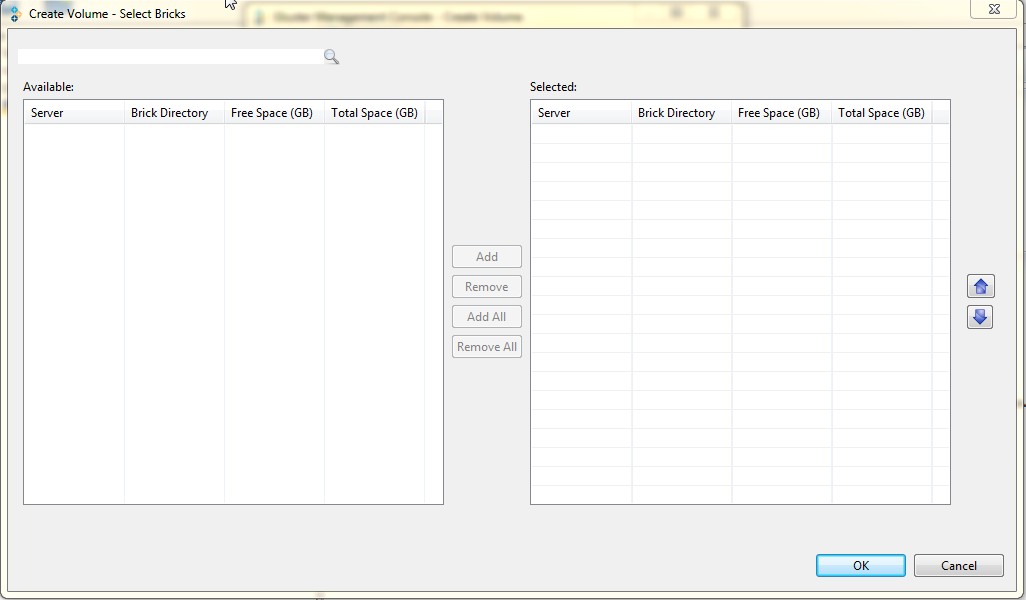Click the Create Volume title bar icon

pyautogui.click(x=14, y=14)
